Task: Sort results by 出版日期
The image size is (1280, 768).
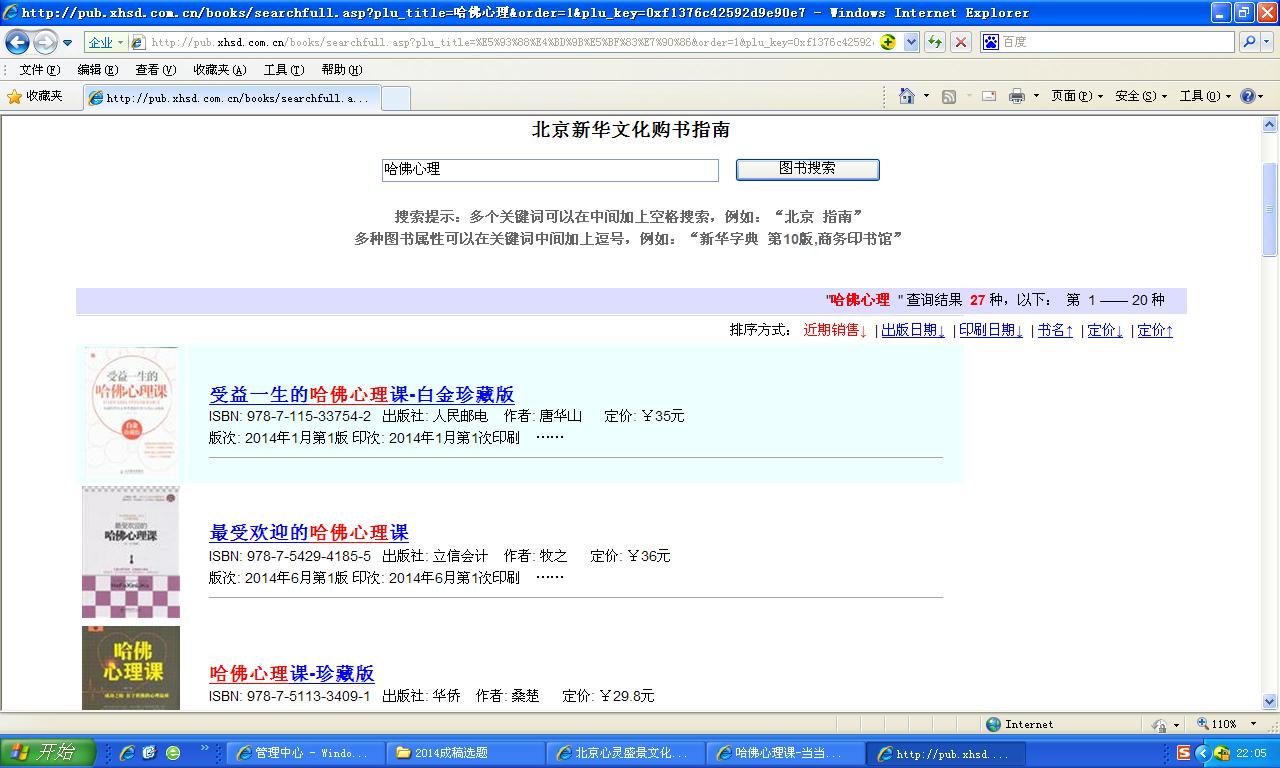Action: 913,330
